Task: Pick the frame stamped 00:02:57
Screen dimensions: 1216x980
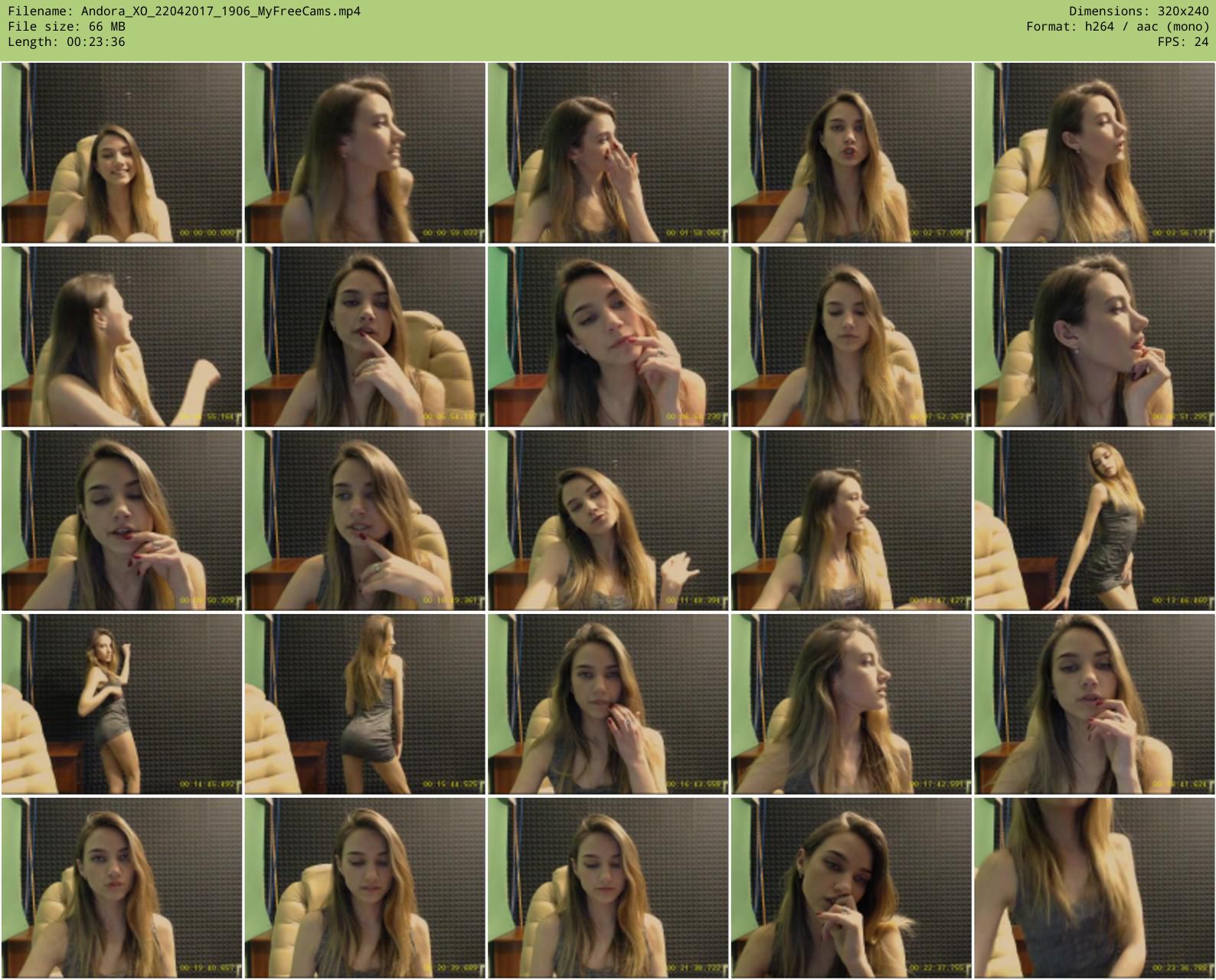Action: click(x=851, y=153)
